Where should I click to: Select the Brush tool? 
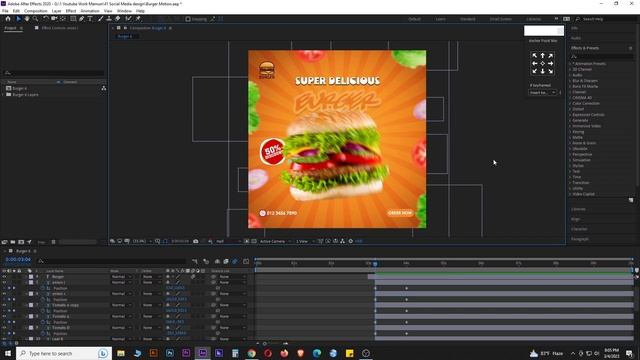tap(100, 19)
